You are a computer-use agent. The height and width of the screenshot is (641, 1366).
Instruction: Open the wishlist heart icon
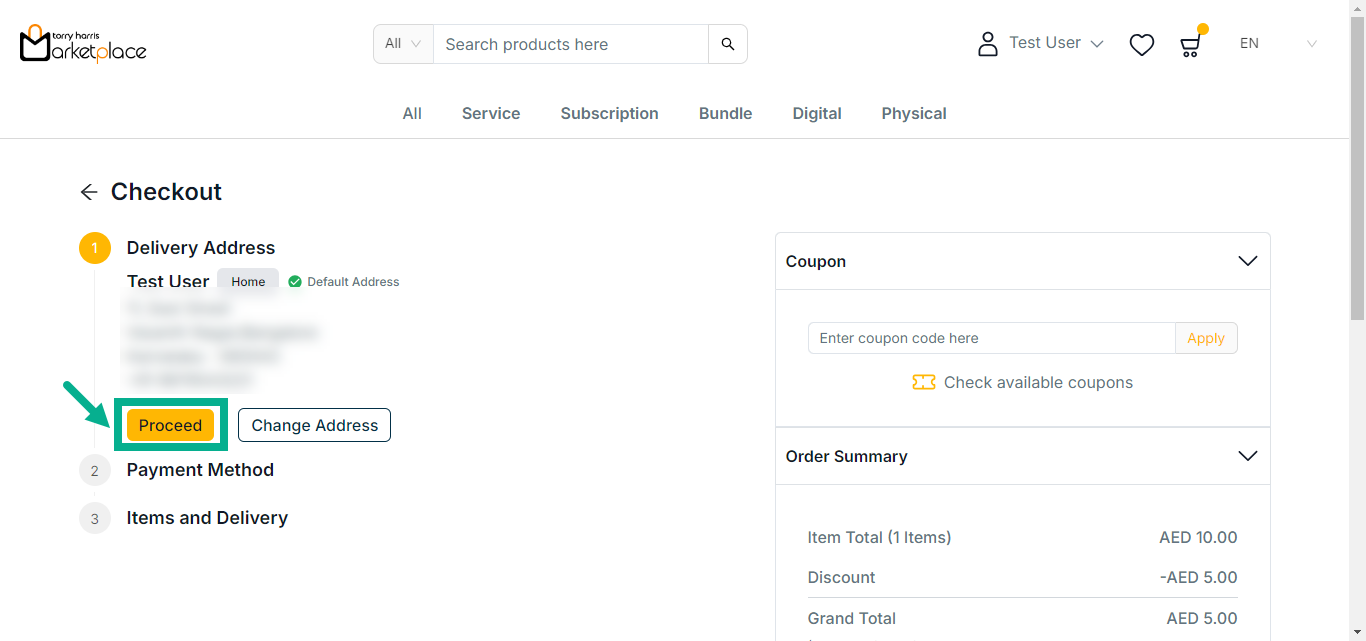pos(1141,45)
